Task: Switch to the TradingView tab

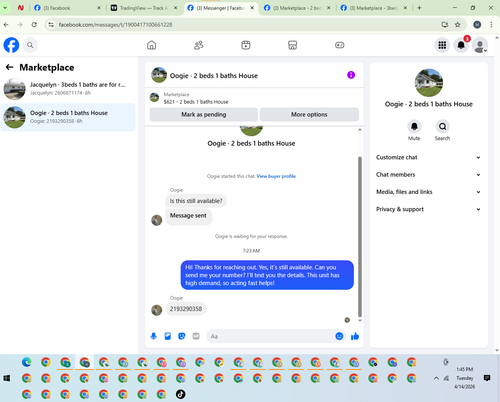Action: (x=144, y=8)
